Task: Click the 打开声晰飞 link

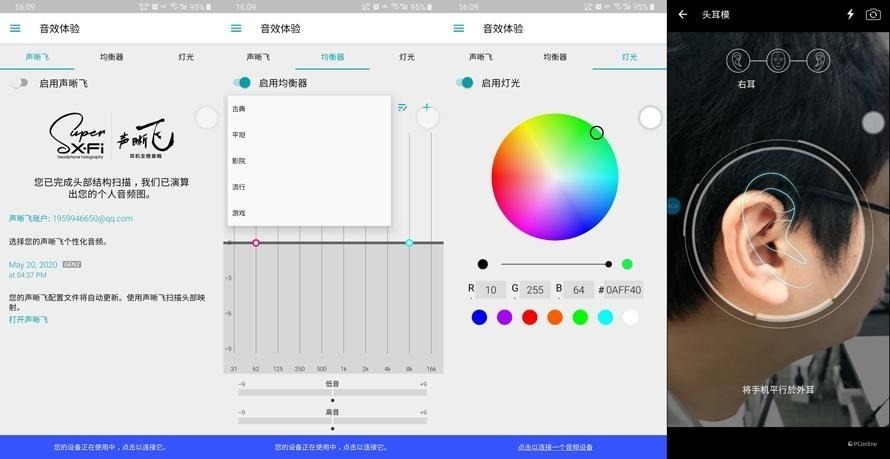Action: point(28,319)
